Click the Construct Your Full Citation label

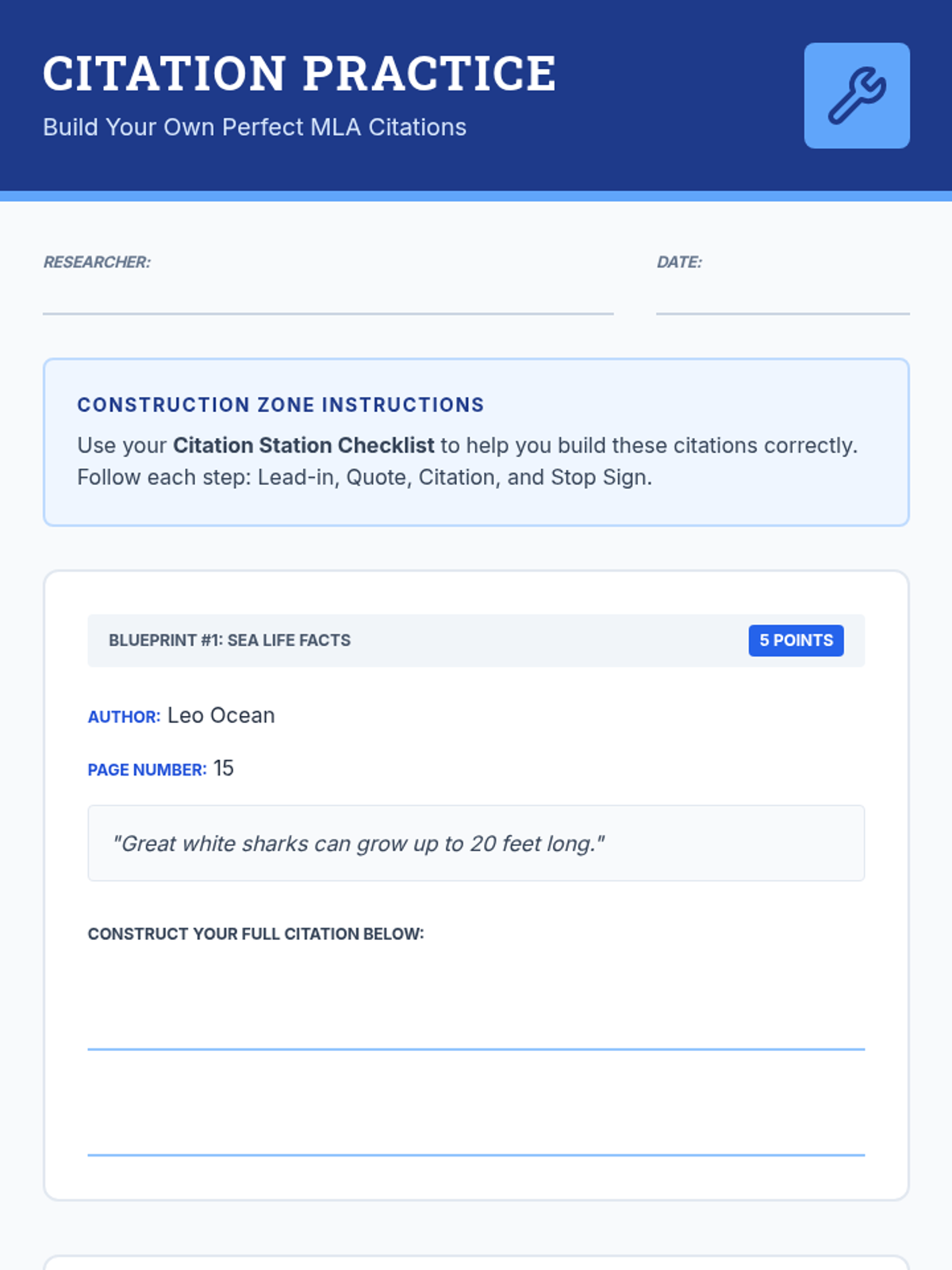255,933
